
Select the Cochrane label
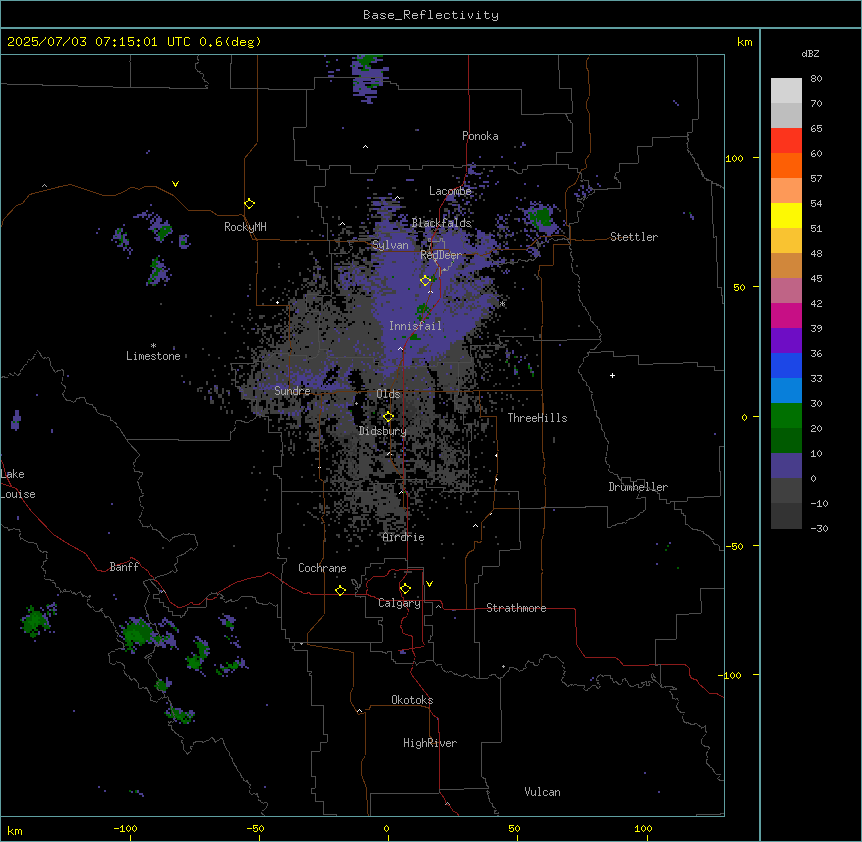(x=322, y=568)
